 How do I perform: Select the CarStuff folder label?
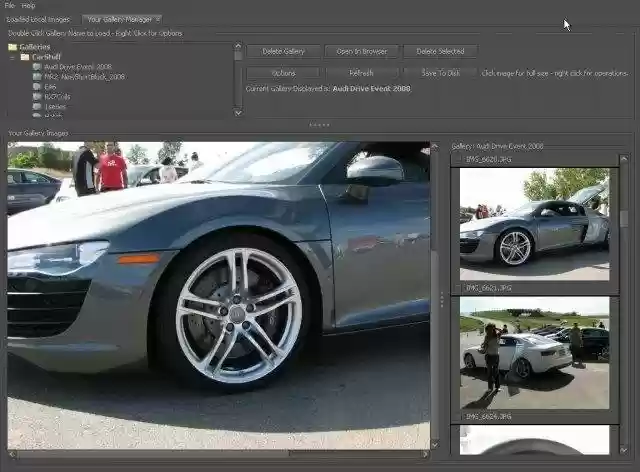pos(46,57)
